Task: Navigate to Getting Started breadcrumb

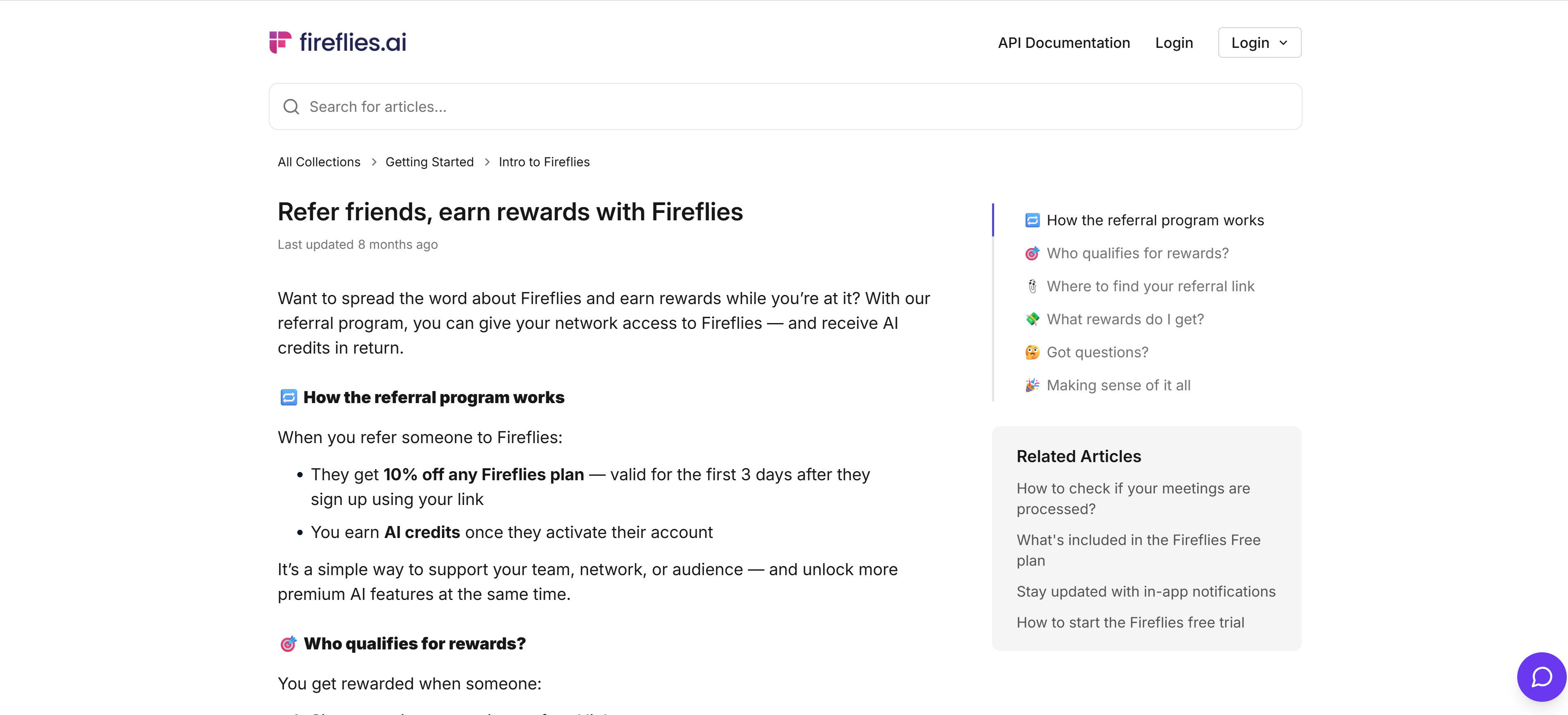Action: [429, 162]
